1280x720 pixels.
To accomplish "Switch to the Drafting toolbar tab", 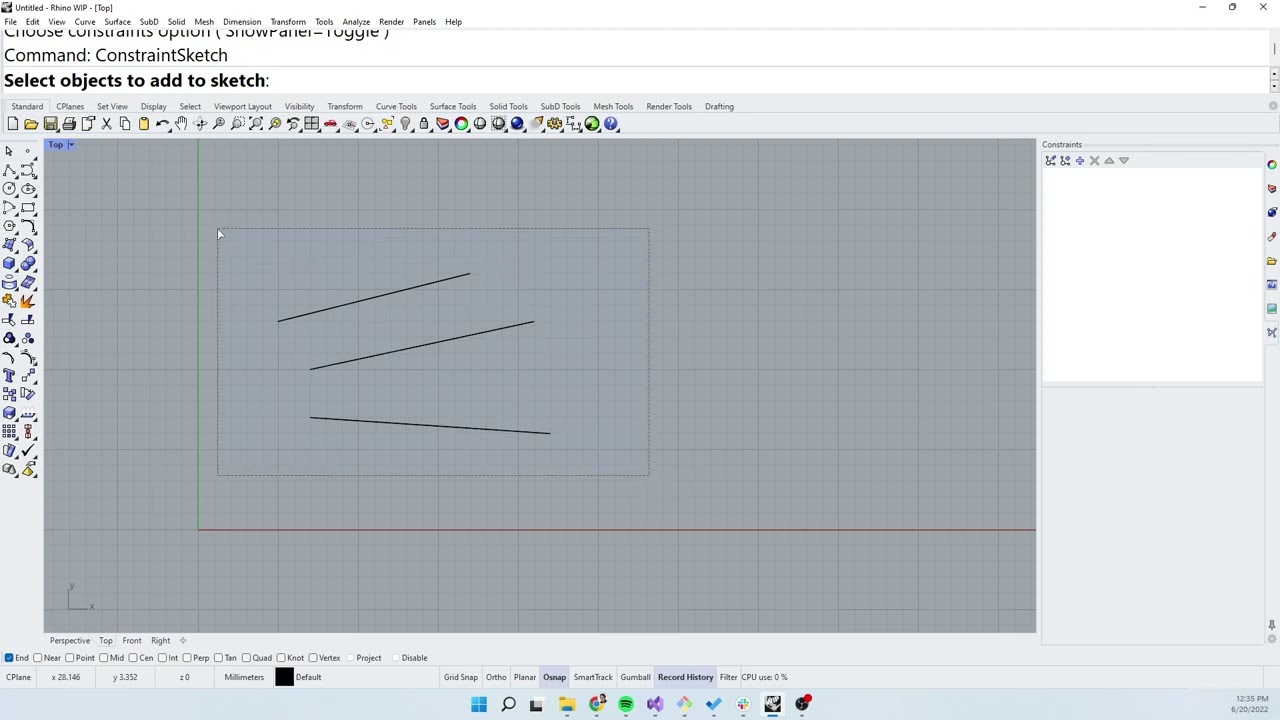I will tap(719, 107).
